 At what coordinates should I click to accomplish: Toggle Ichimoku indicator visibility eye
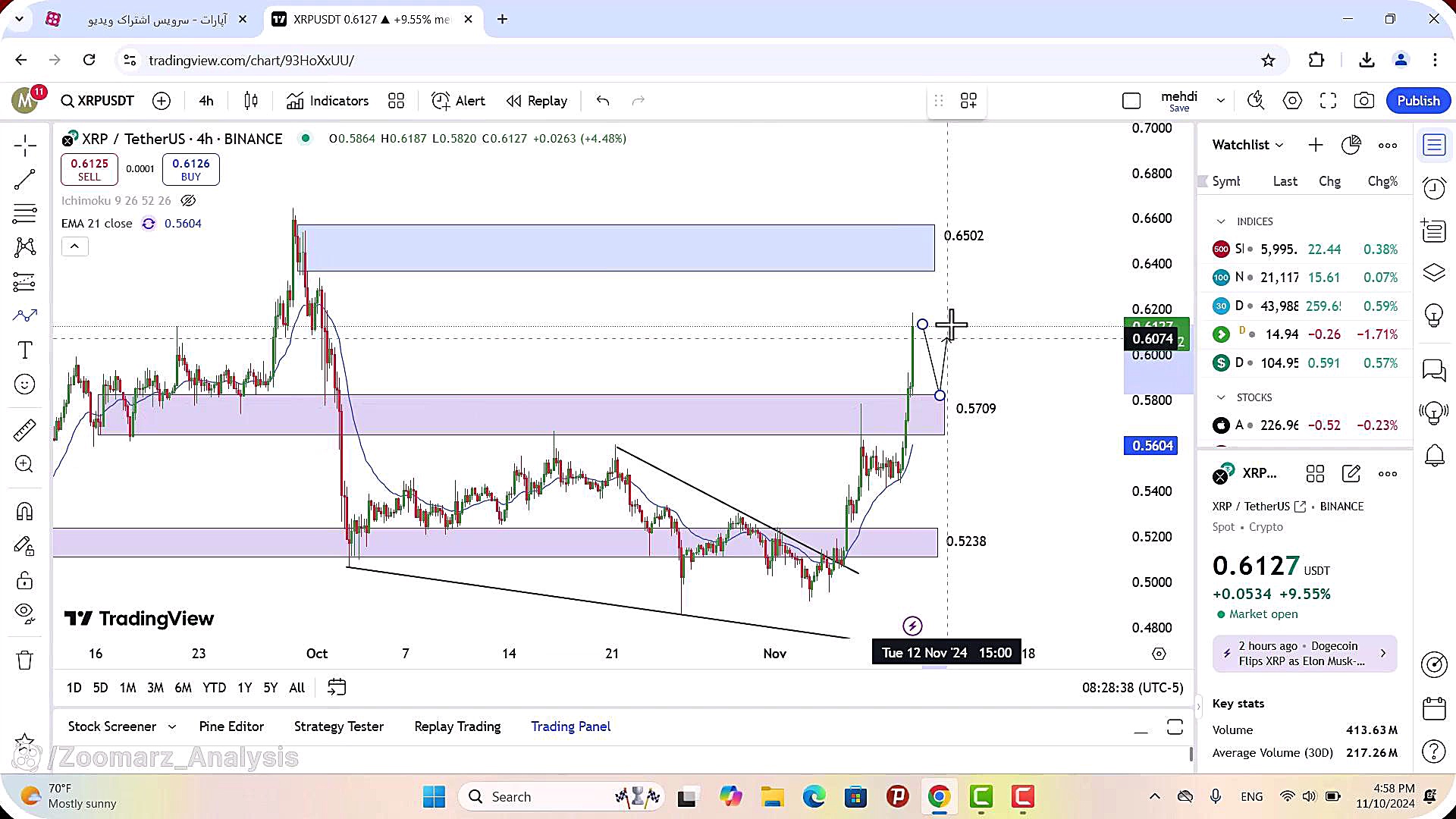(188, 200)
